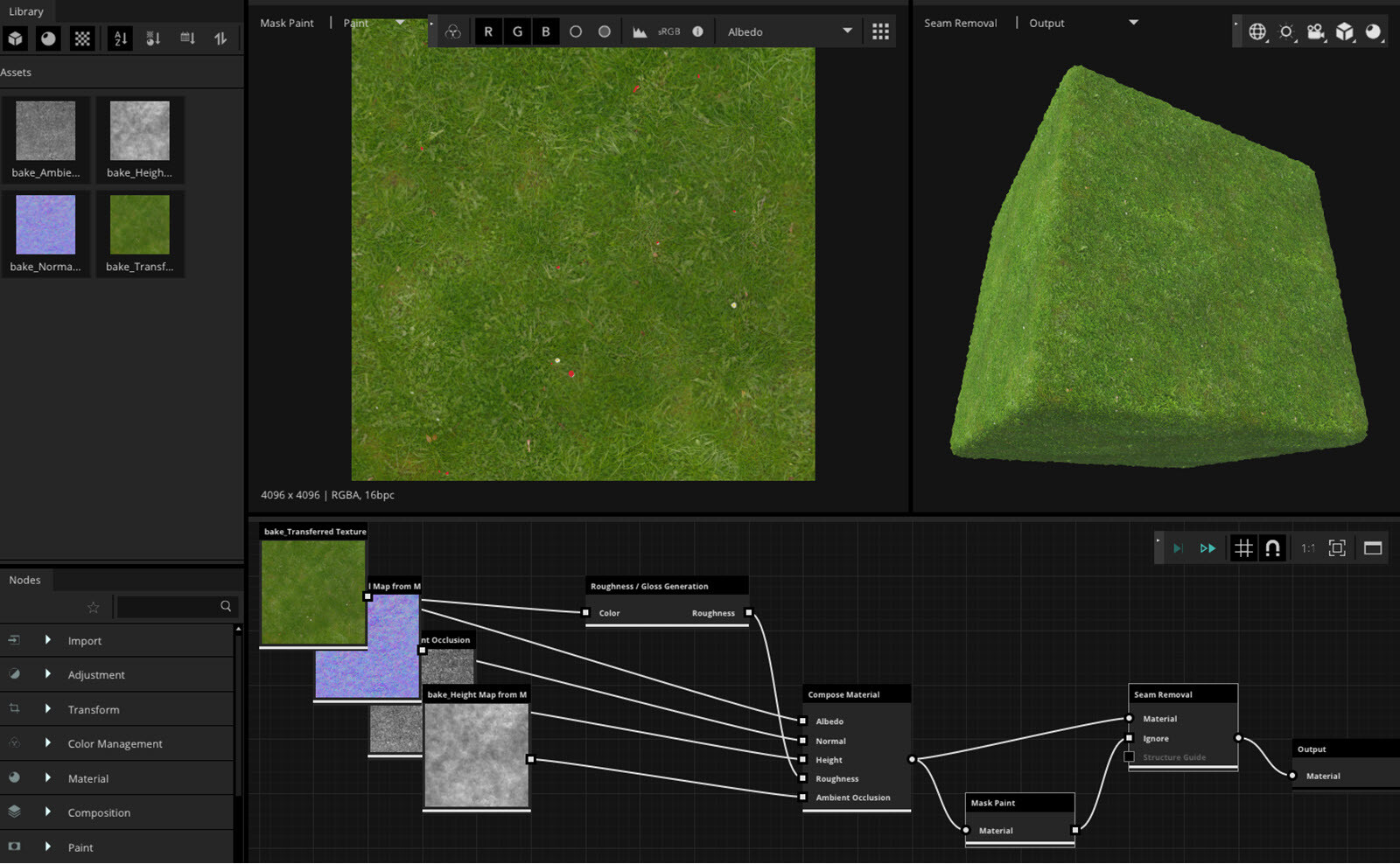Sort assets alphabetically with the A-Z icon
The width and height of the screenshot is (1400, 864).
click(x=119, y=38)
